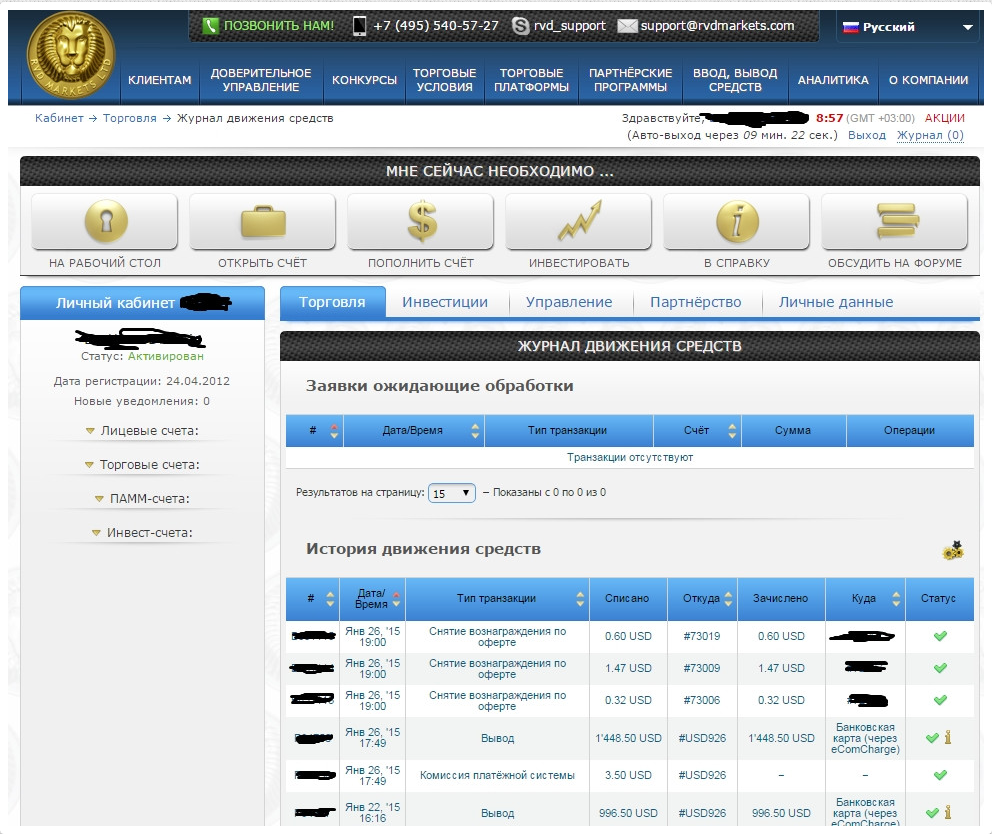The width and height of the screenshot is (992, 834).
Task: Open the Клиентам menu
Action: click(159, 80)
